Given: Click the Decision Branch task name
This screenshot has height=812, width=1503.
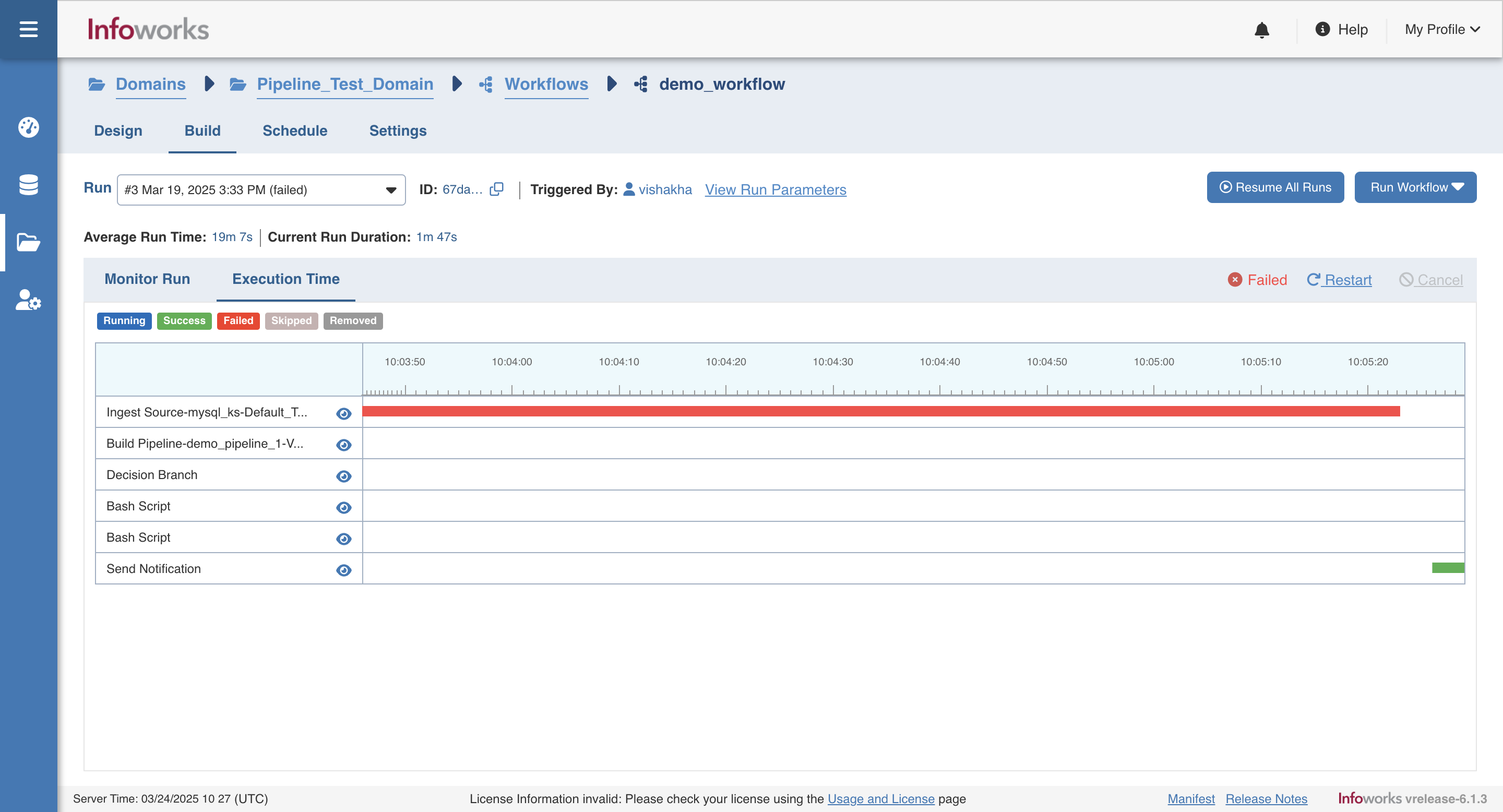Looking at the screenshot, I should pyautogui.click(x=152, y=475).
